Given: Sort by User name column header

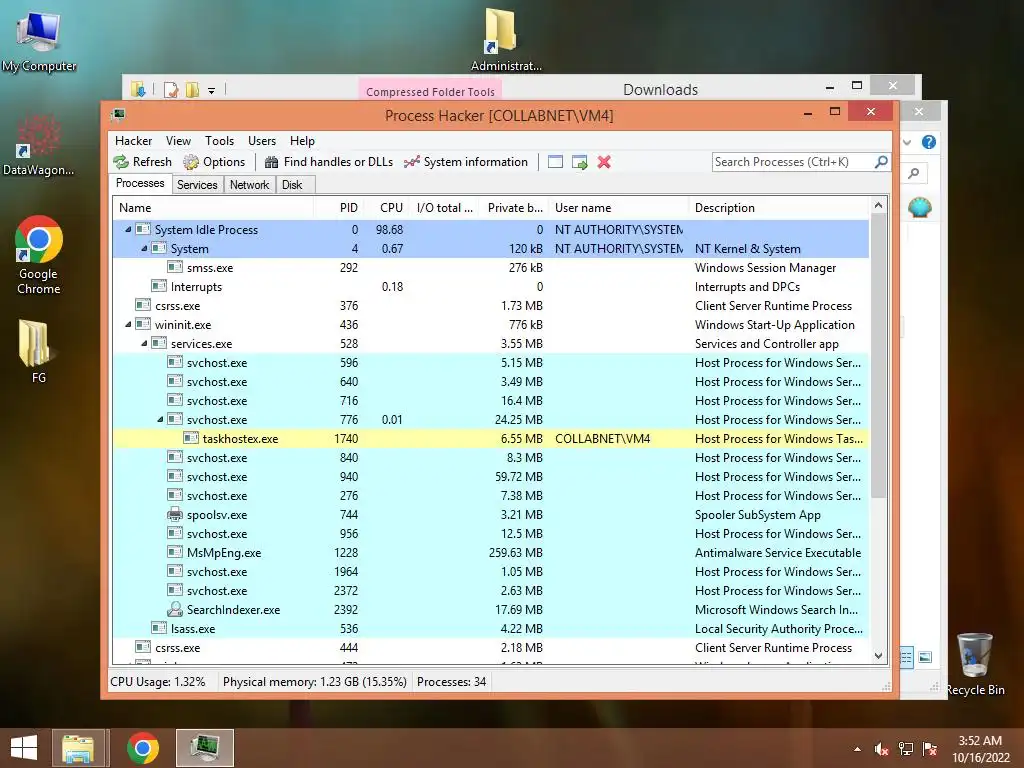Looking at the screenshot, I should click(619, 208).
